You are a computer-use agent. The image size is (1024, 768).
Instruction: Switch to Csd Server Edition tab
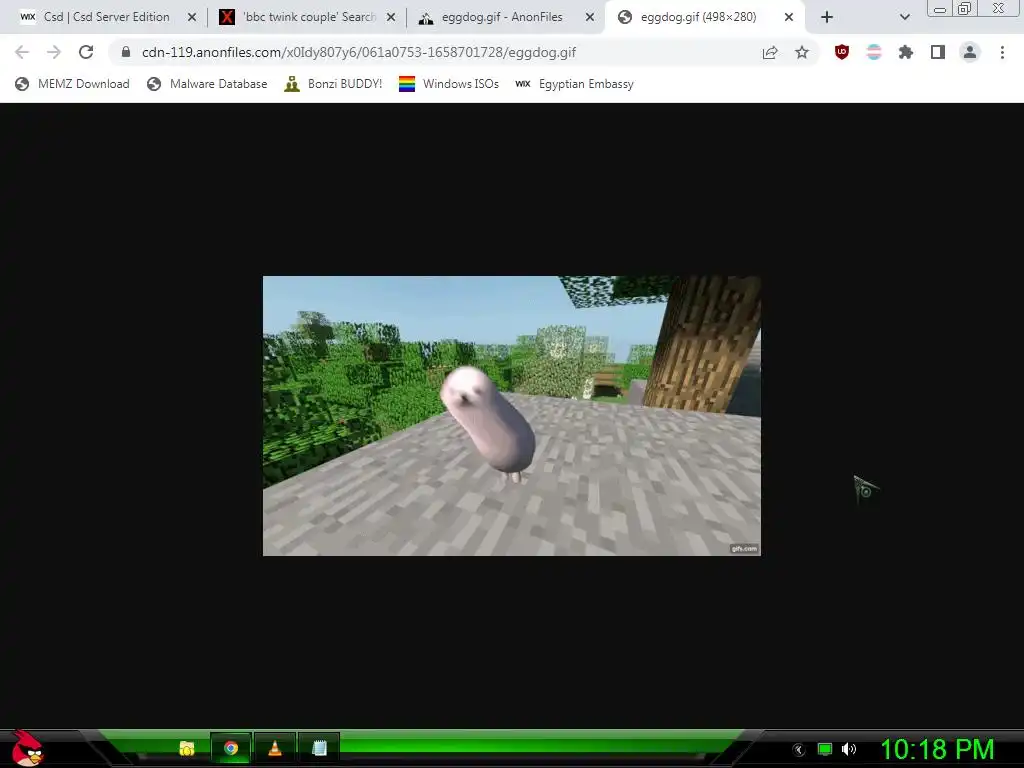[x=108, y=17]
